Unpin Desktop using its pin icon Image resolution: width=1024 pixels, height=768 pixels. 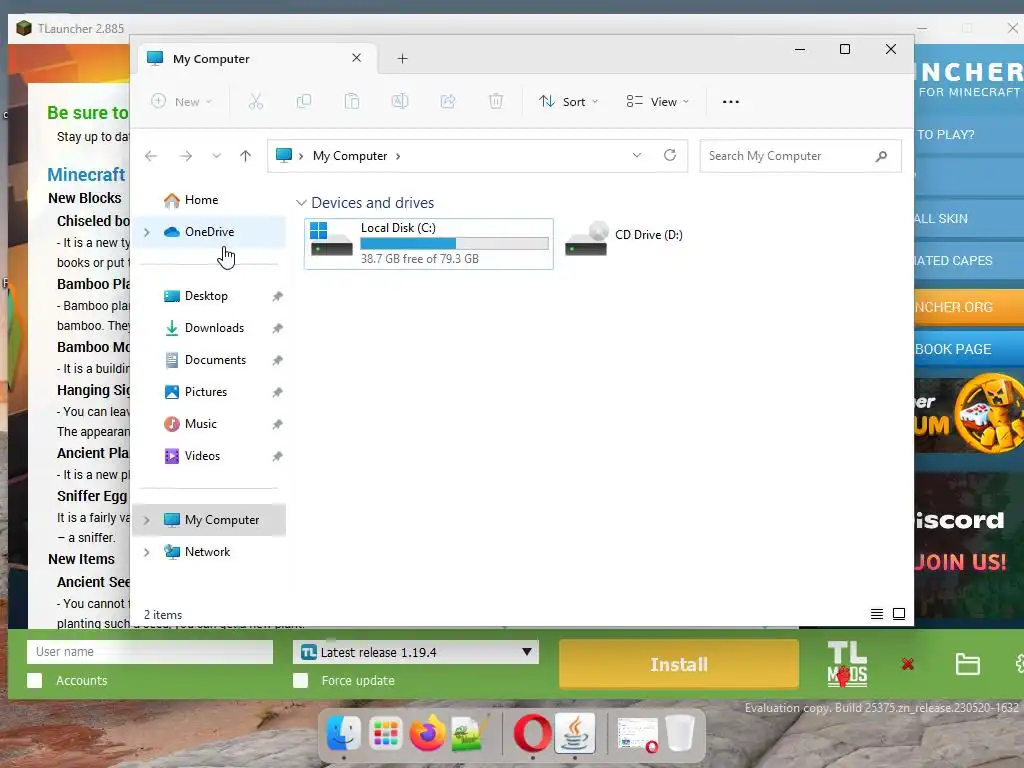click(x=277, y=296)
